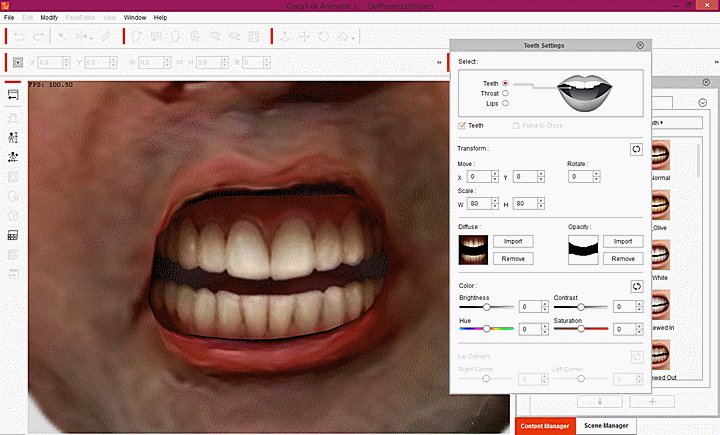Click Import button under Diffuse
720x435 pixels.
(x=513, y=241)
